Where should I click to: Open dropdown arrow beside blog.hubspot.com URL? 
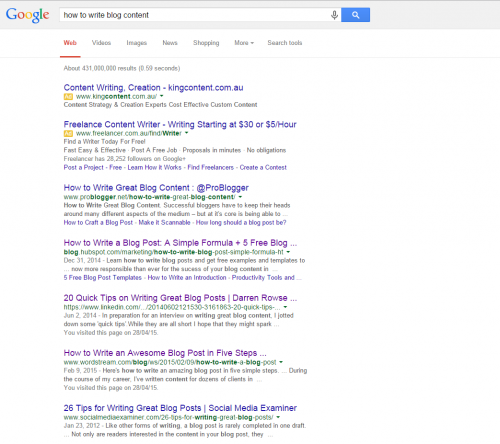click(288, 252)
